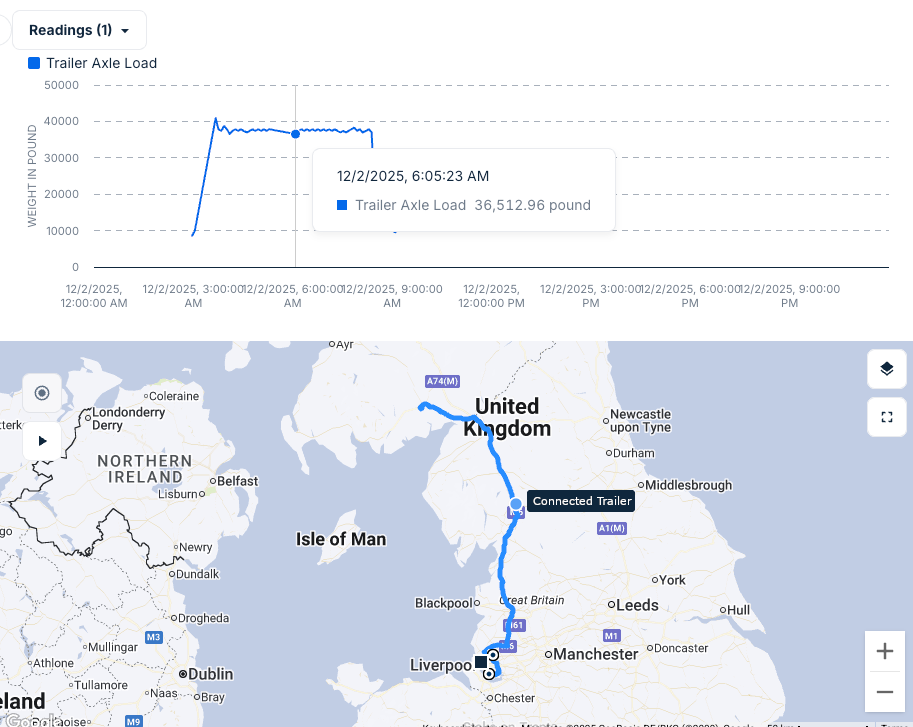This screenshot has width=913, height=727.
Task: Open the map layers selector
Action: 886,369
